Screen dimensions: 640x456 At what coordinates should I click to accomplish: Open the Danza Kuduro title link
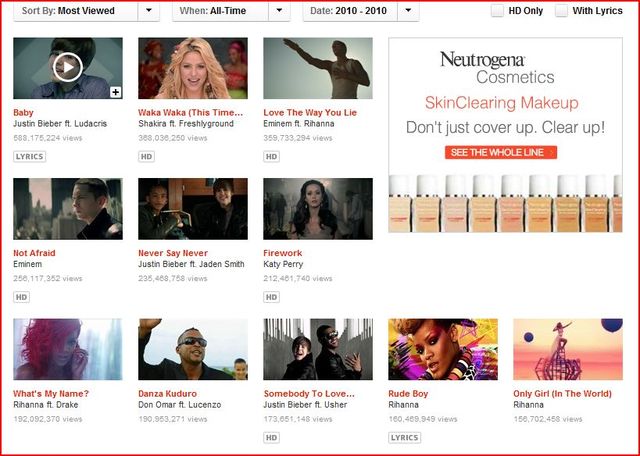(x=167, y=394)
